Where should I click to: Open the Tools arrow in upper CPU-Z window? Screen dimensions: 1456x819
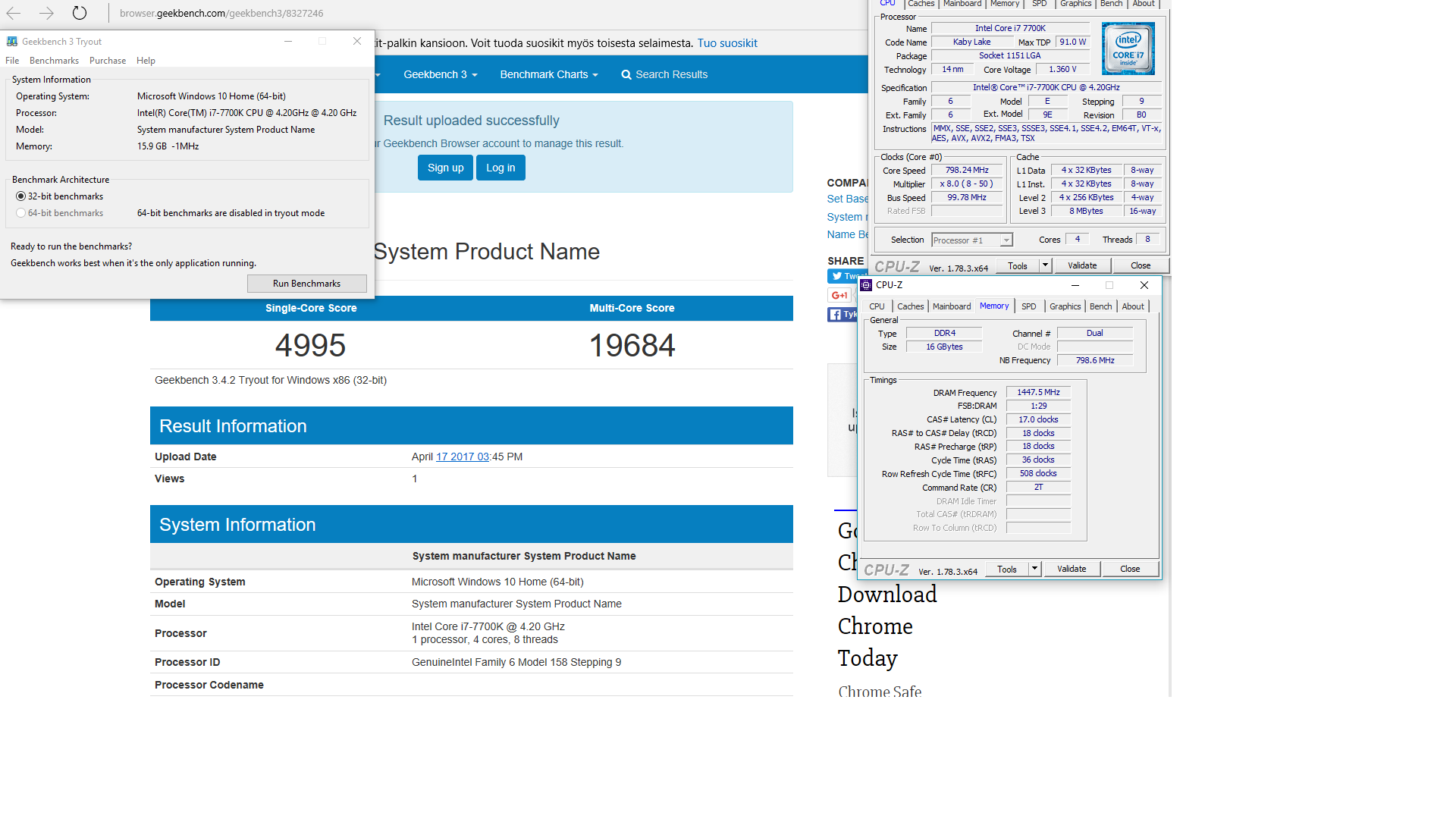(x=1045, y=265)
